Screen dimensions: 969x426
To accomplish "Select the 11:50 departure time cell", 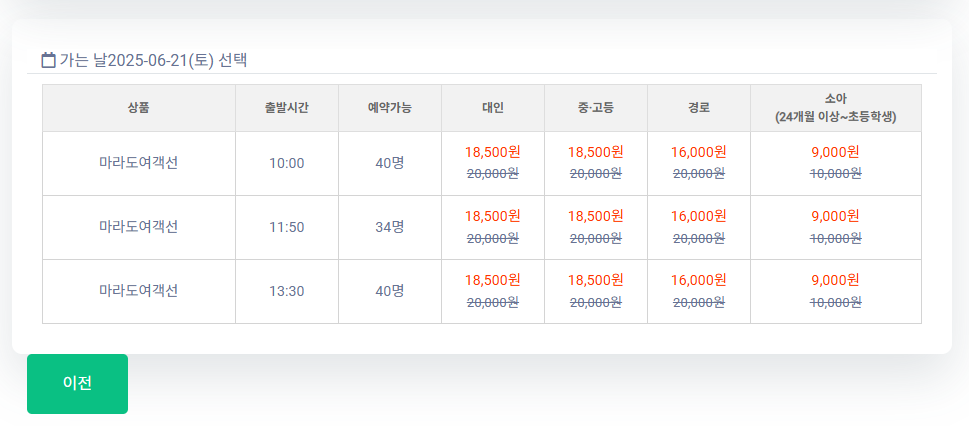I will click(287, 228).
